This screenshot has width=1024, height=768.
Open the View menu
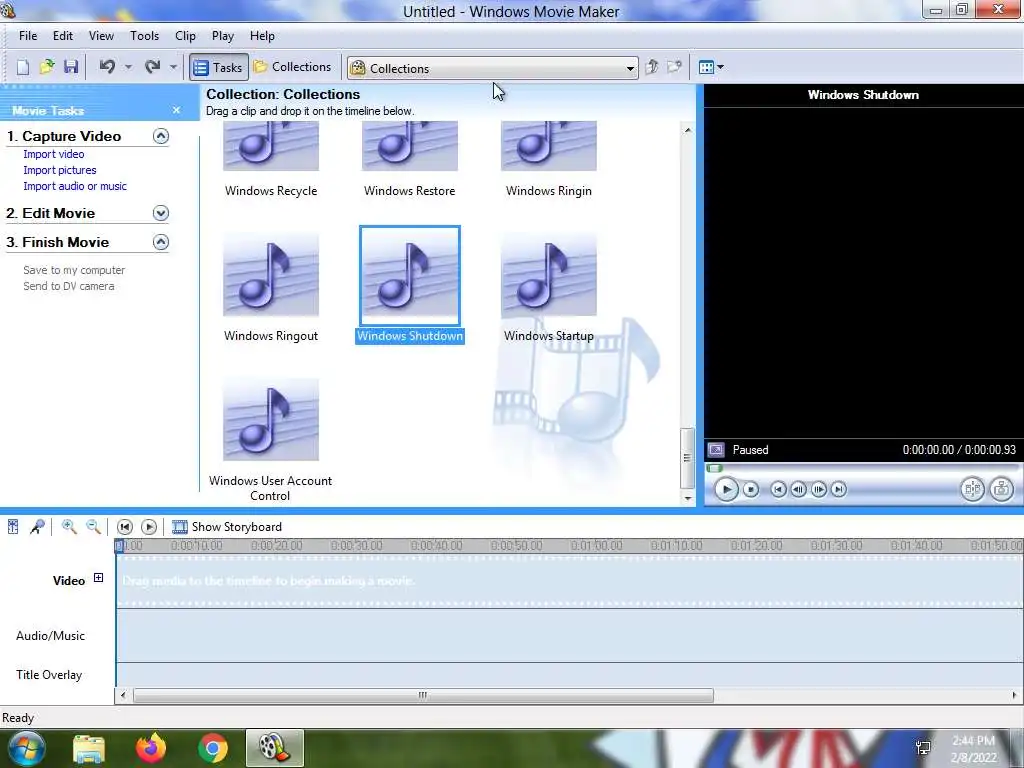click(x=101, y=36)
